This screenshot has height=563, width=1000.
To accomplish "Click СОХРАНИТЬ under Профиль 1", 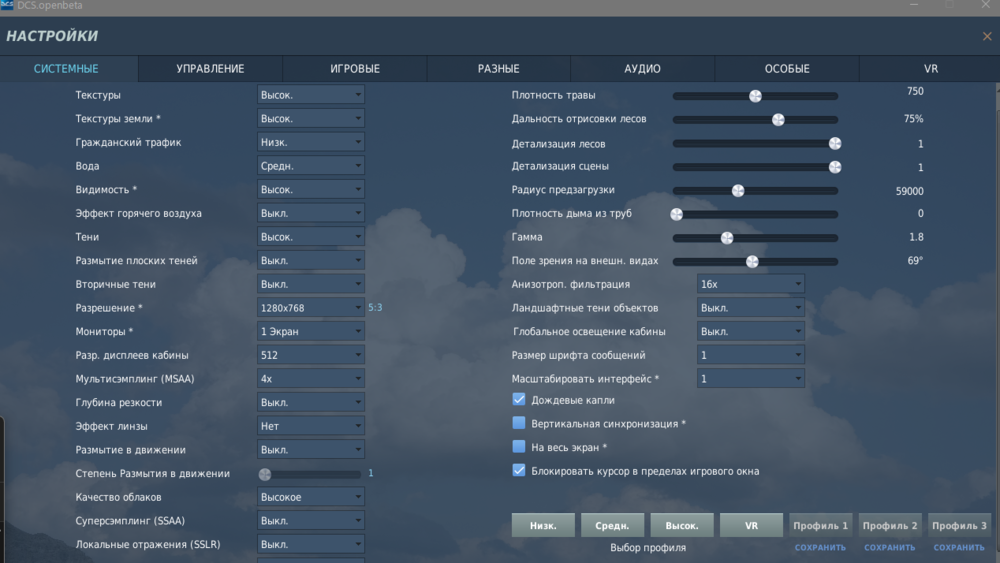I will pos(820,548).
